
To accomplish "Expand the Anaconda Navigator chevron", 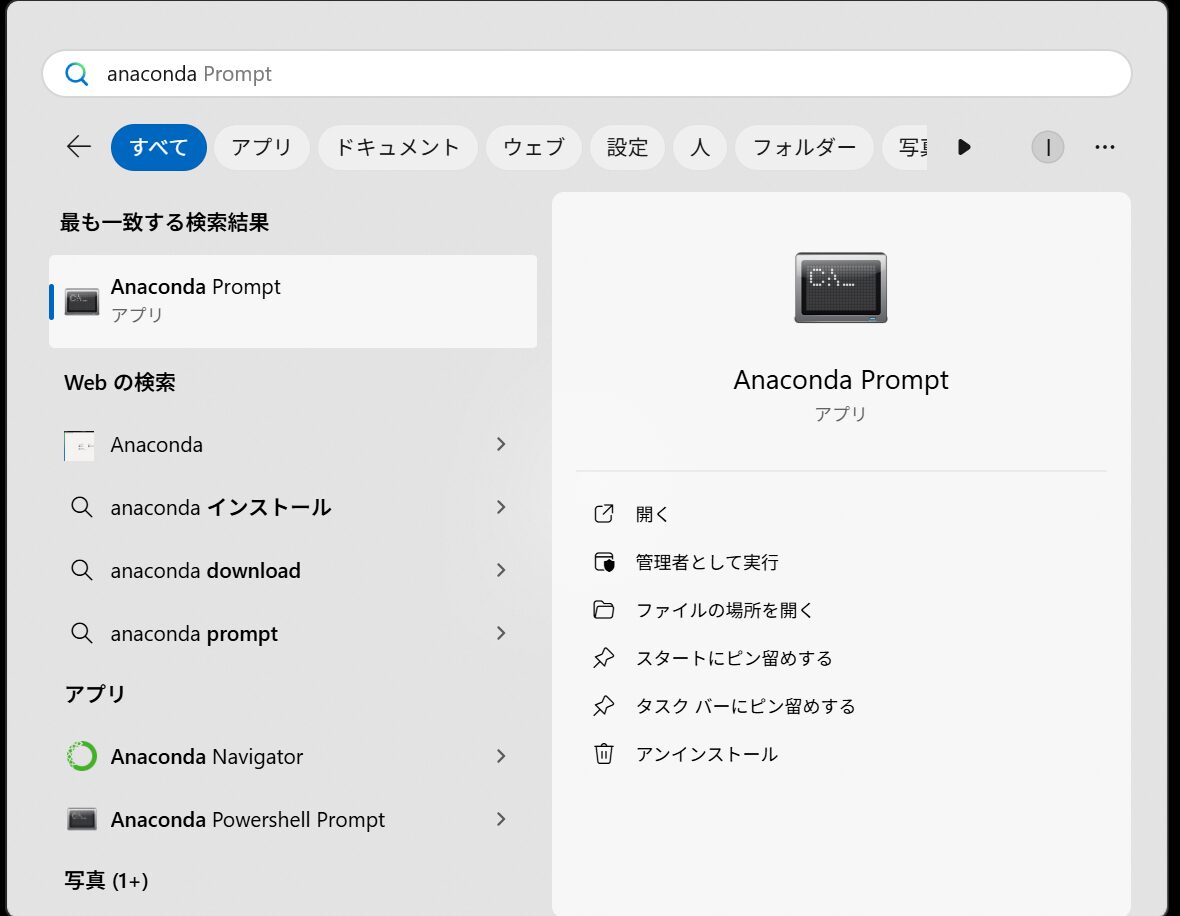I will (500, 756).
